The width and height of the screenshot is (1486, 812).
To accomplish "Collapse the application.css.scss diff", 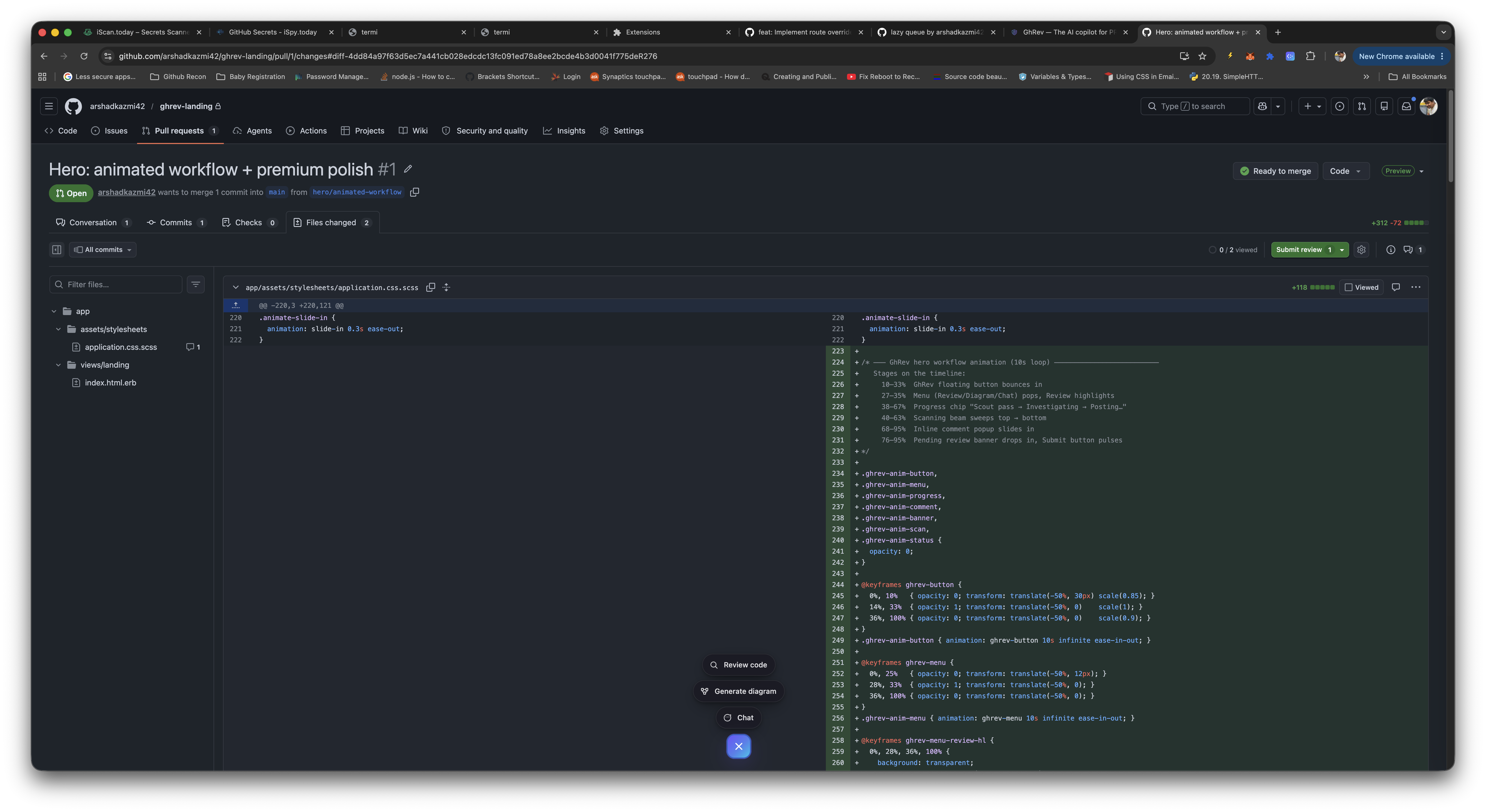I will tap(235, 287).
